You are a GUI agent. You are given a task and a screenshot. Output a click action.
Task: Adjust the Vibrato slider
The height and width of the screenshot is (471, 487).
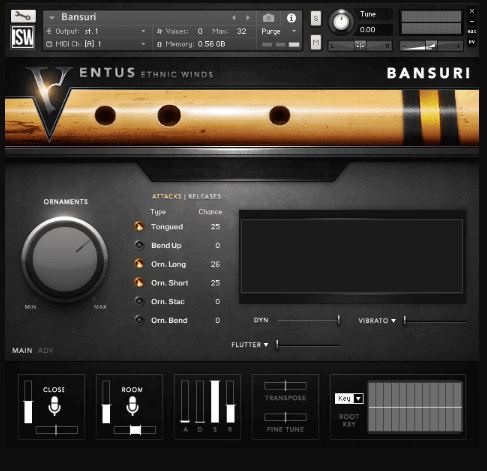click(435, 321)
